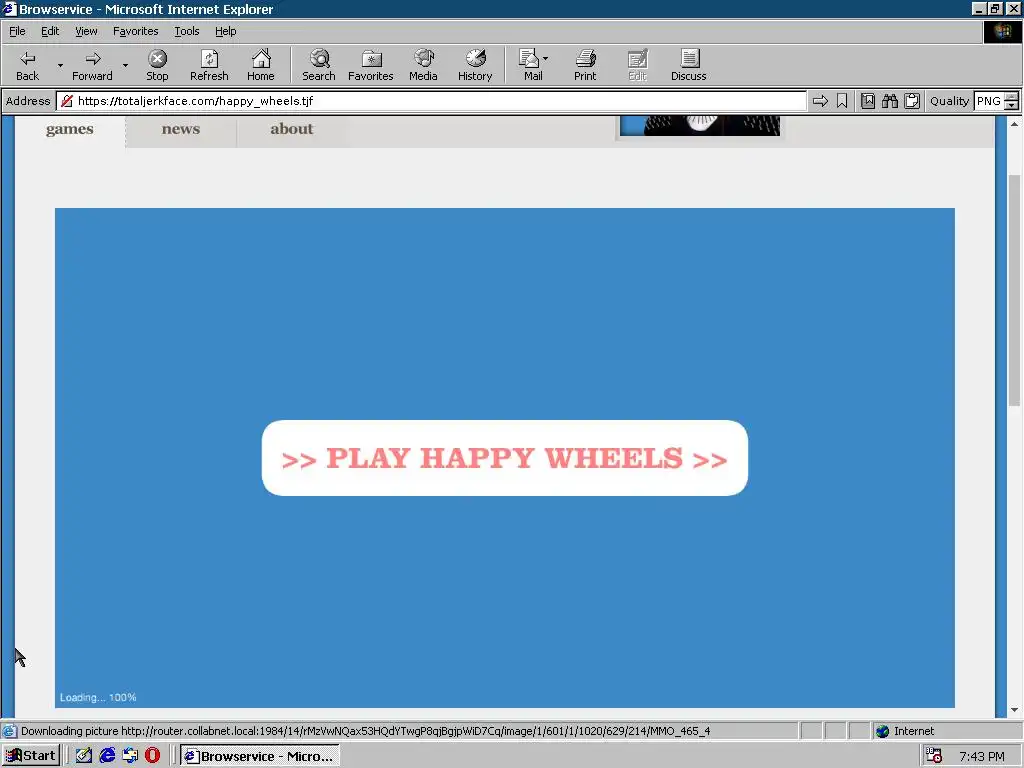Open the Quality PNG combo box
The width and height of the screenshot is (1024, 768).
pyautogui.click(x=989, y=101)
